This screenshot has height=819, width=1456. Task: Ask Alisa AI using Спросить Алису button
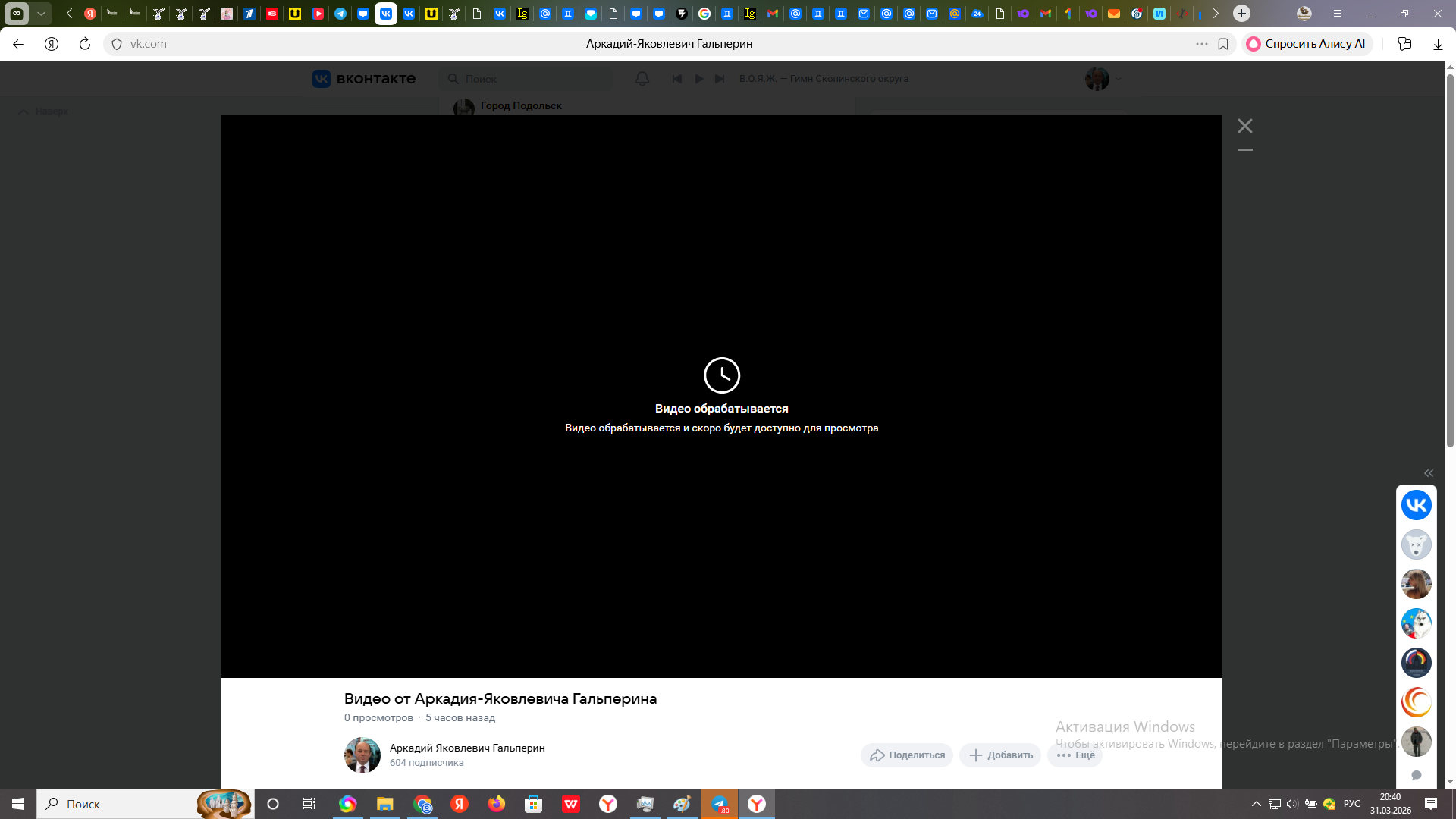coord(1307,44)
